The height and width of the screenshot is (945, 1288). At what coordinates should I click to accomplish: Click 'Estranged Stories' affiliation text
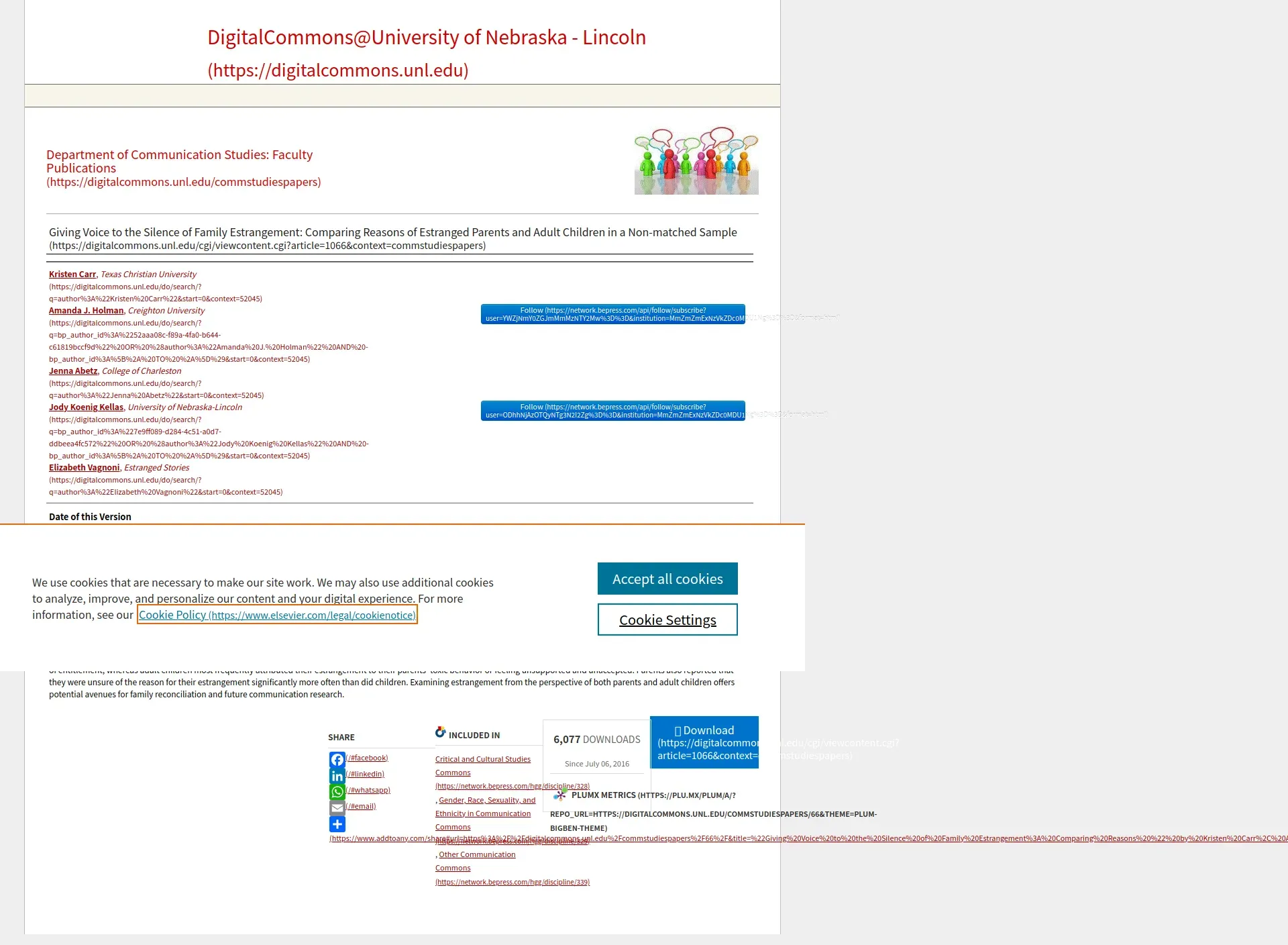[x=156, y=467]
